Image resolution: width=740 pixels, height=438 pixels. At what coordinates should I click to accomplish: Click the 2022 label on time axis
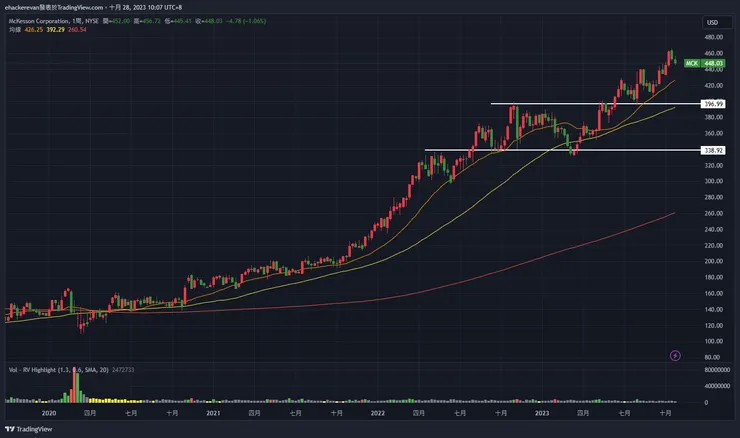[x=377, y=413]
